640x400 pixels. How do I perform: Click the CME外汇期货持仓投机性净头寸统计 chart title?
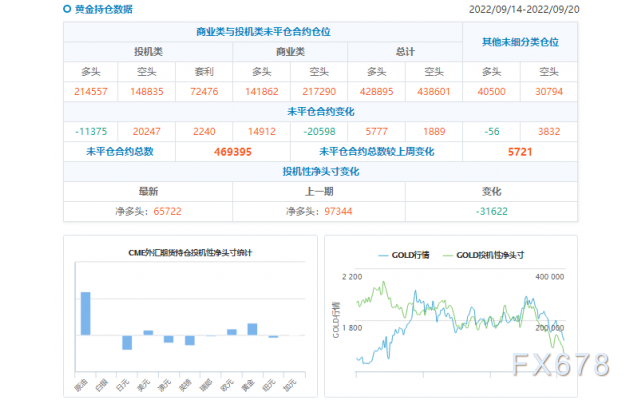coord(190,253)
